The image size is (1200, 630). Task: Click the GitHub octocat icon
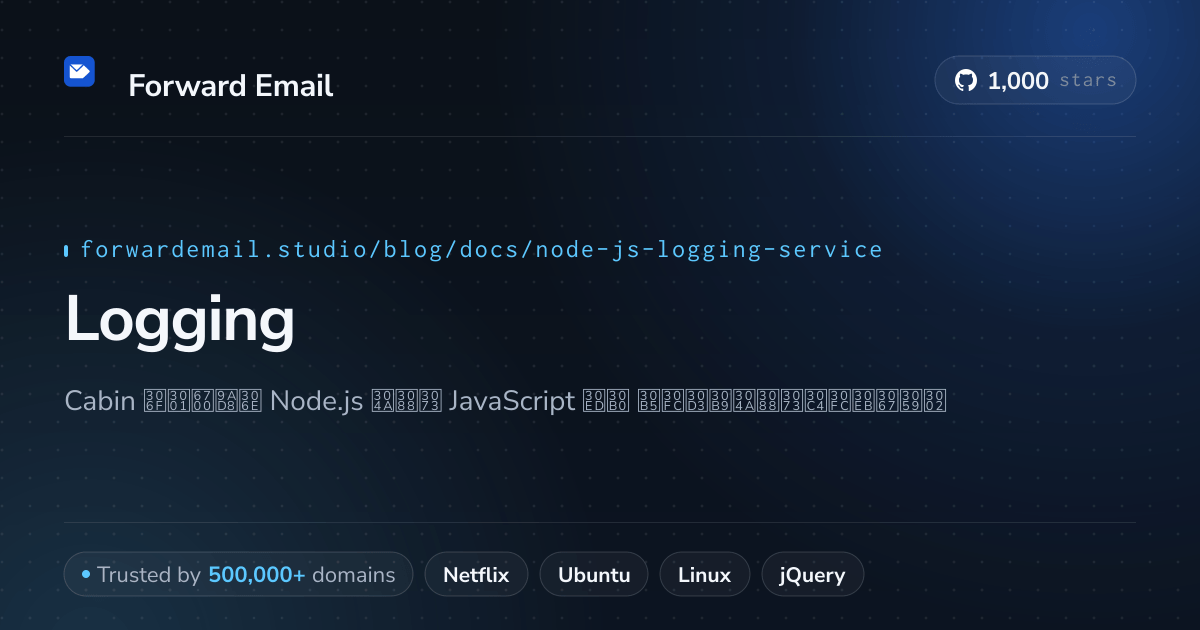pos(966,81)
